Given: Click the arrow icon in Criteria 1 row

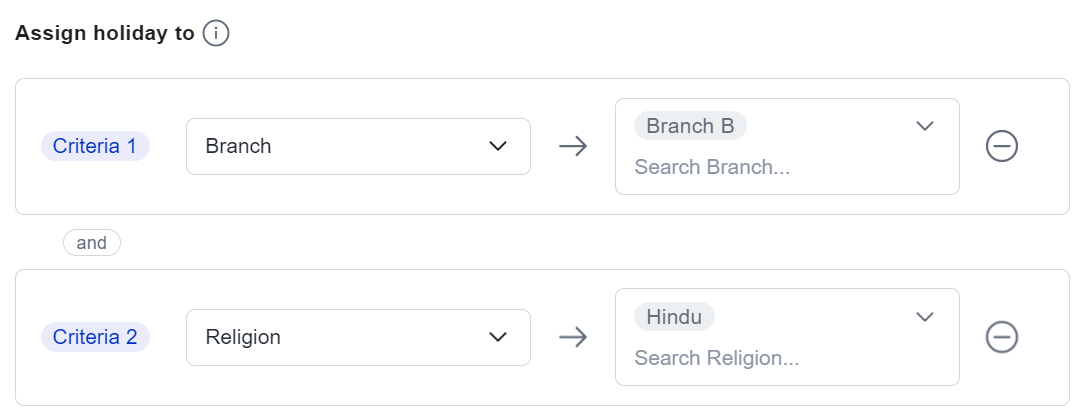Looking at the screenshot, I should coord(573,147).
